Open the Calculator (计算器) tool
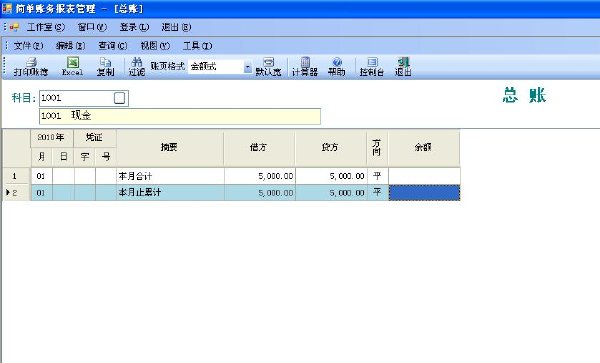Screen dimensions: 600x363 (305, 67)
